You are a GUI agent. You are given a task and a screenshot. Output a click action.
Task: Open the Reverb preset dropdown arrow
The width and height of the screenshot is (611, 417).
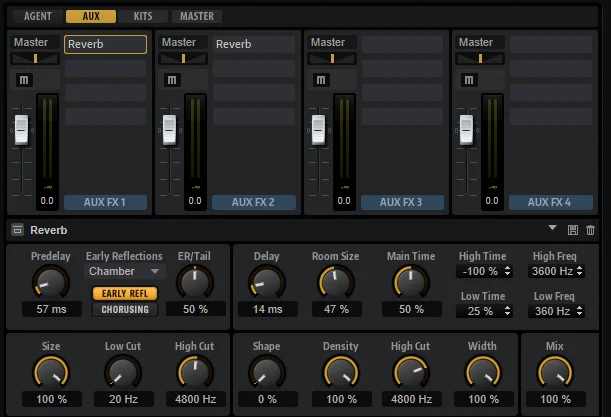552,228
